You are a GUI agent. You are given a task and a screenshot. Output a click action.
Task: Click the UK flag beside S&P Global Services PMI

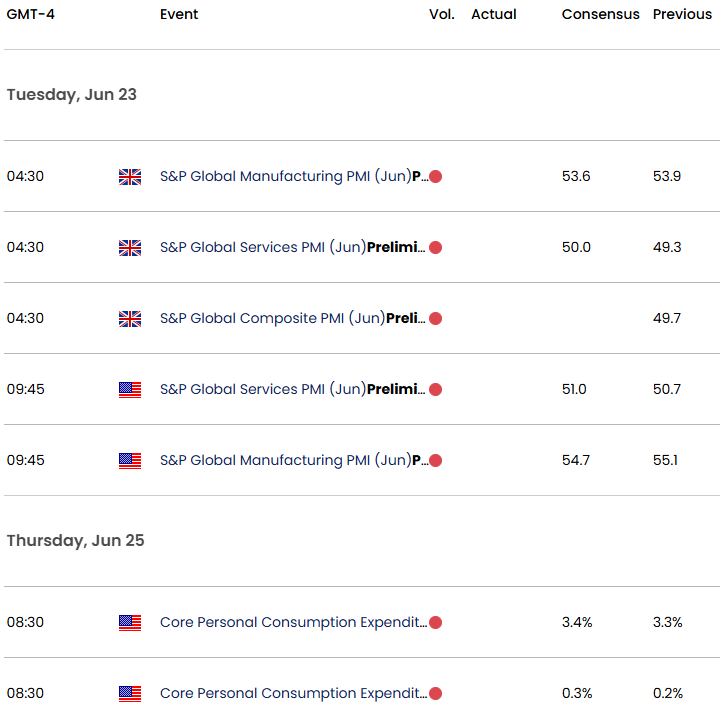click(130, 248)
